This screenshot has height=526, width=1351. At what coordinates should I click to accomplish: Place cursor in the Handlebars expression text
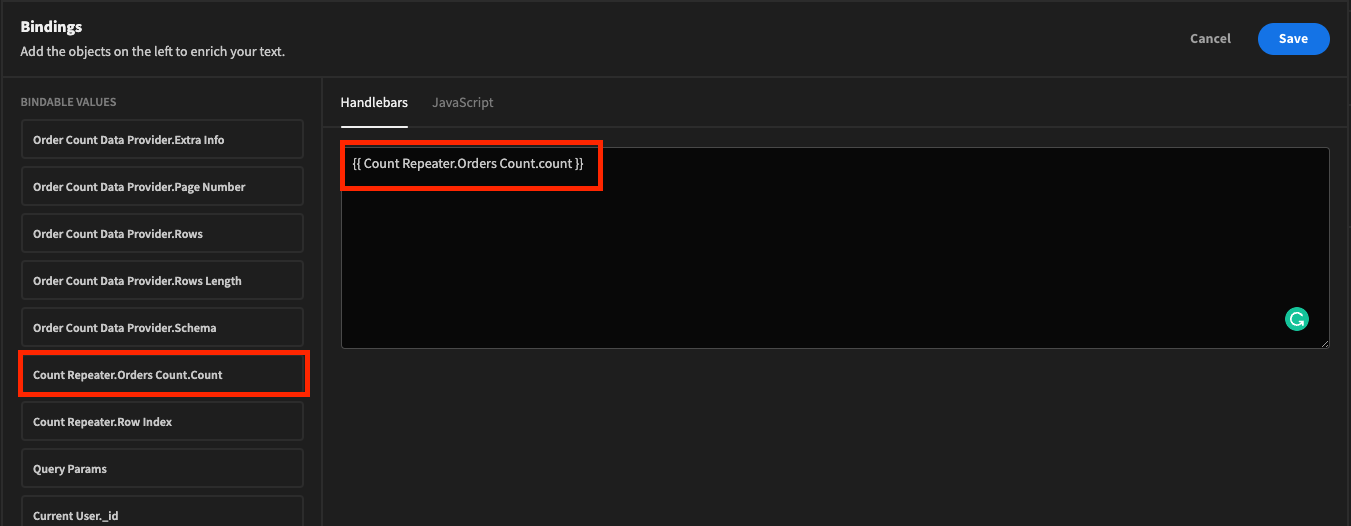click(x=468, y=163)
